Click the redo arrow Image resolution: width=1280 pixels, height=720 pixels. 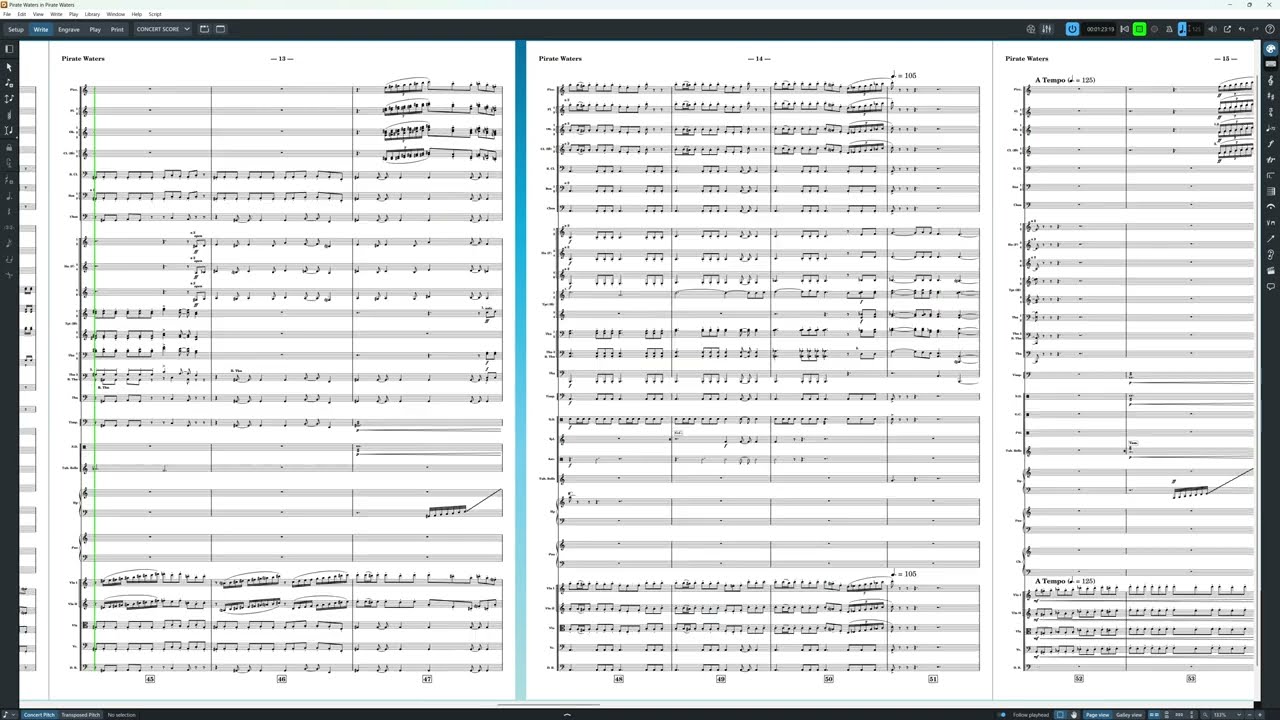[1255, 29]
